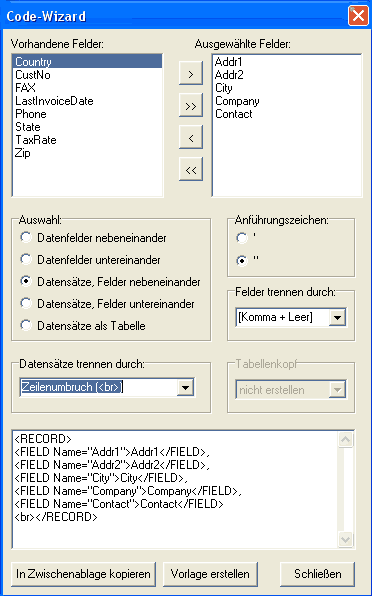372x596 pixels.
Task: Click 'In Zwischenablage kopieren' button
Action: [83, 574]
